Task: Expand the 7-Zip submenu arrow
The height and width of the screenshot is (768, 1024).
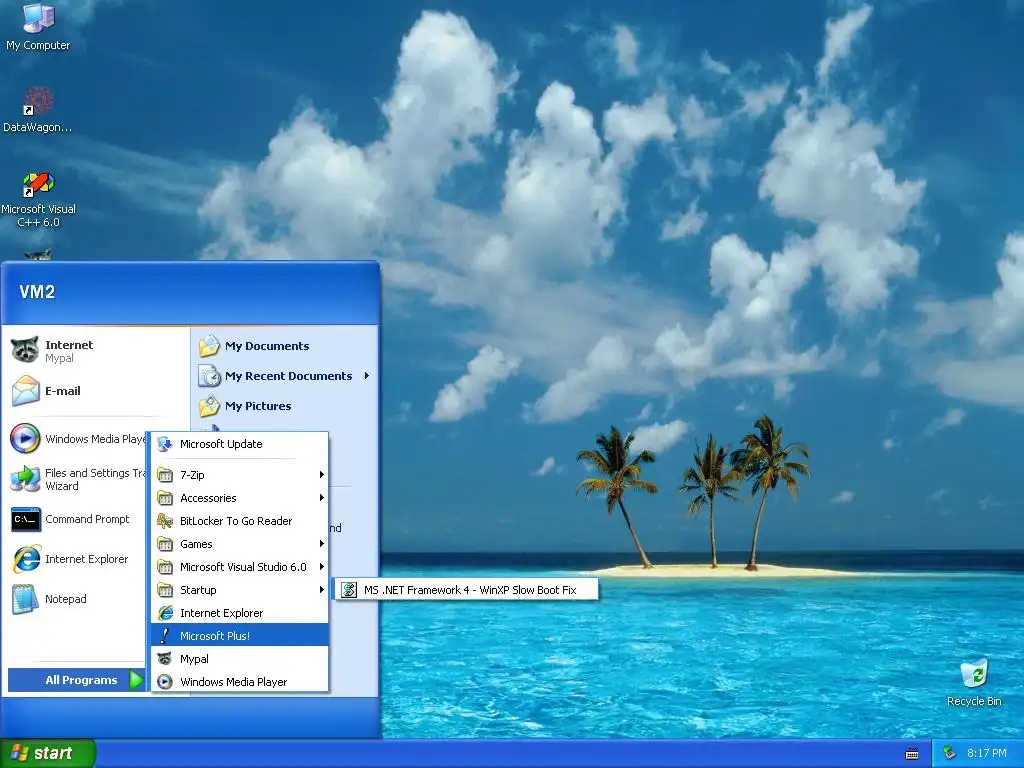Action: 321,475
